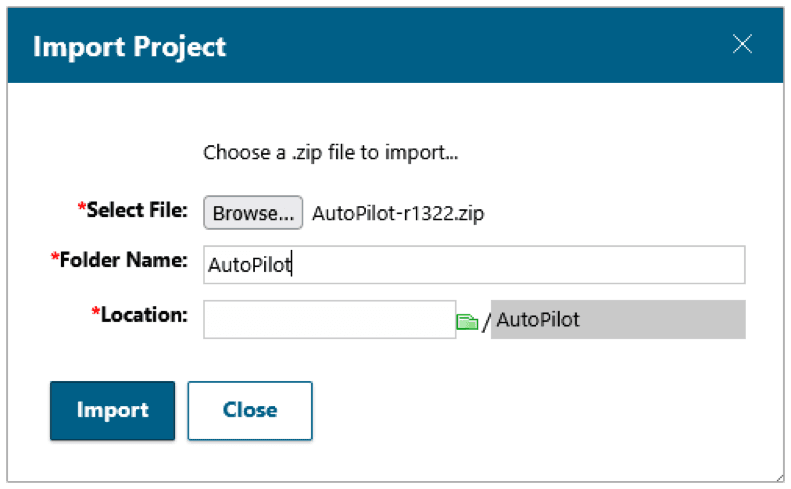The height and width of the screenshot is (489, 791).
Task: Click the empty Location input box
Action: [x=329, y=320]
